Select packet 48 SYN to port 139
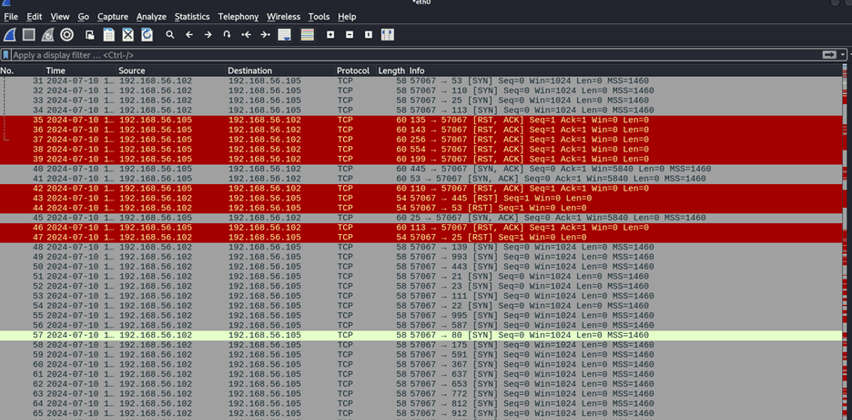 [x=421, y=247]
